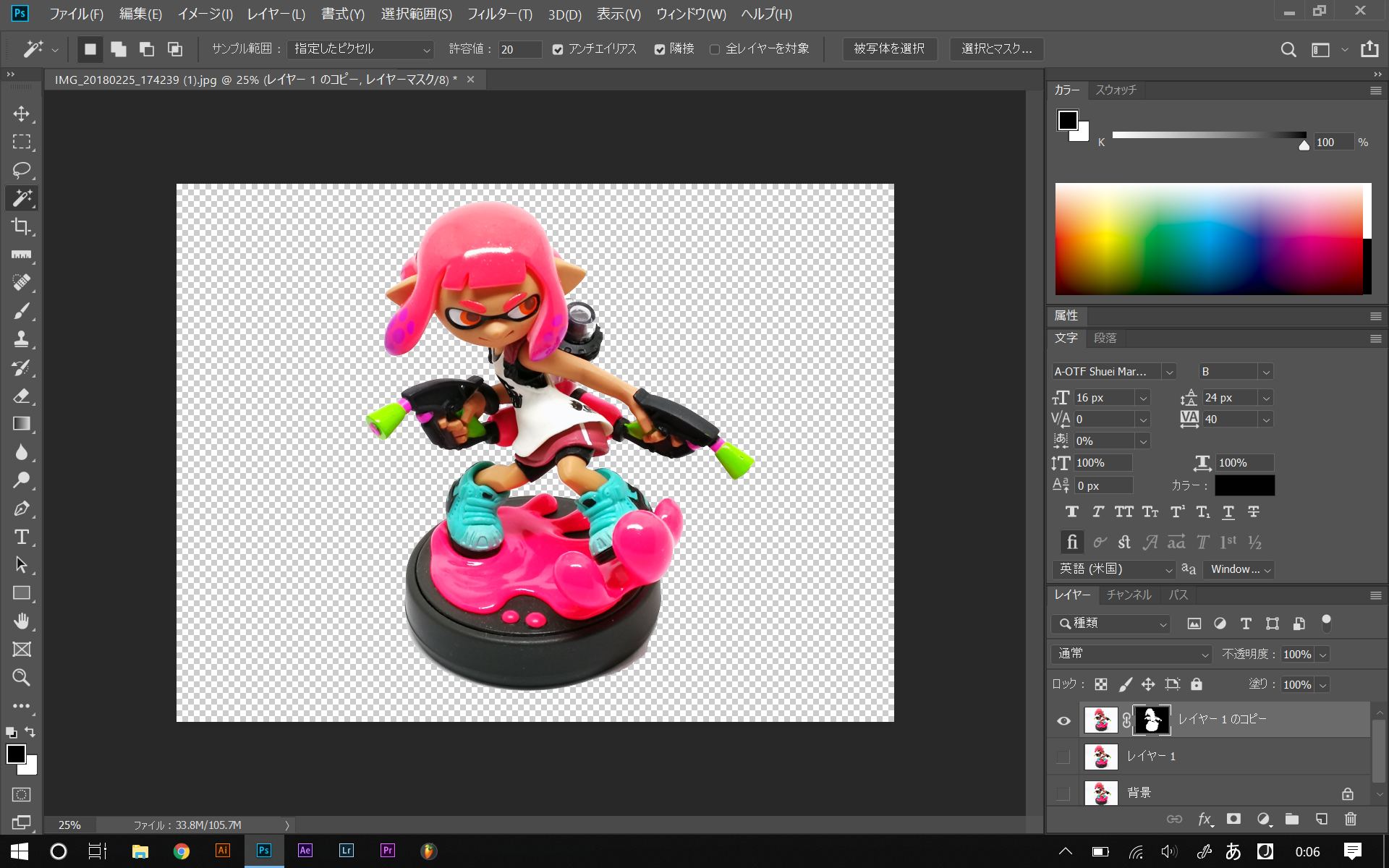Open the ファイル(F) menu
1389x868 pixels.
click(x=76, y=14)
